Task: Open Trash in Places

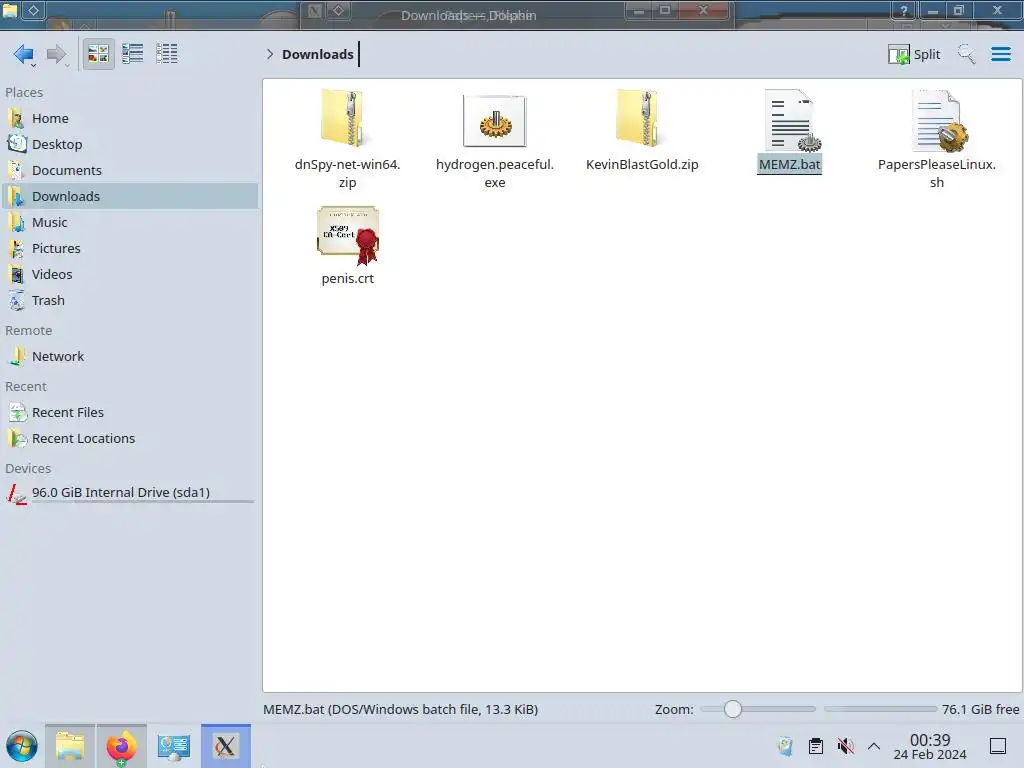Action: [x=129, y=301]
